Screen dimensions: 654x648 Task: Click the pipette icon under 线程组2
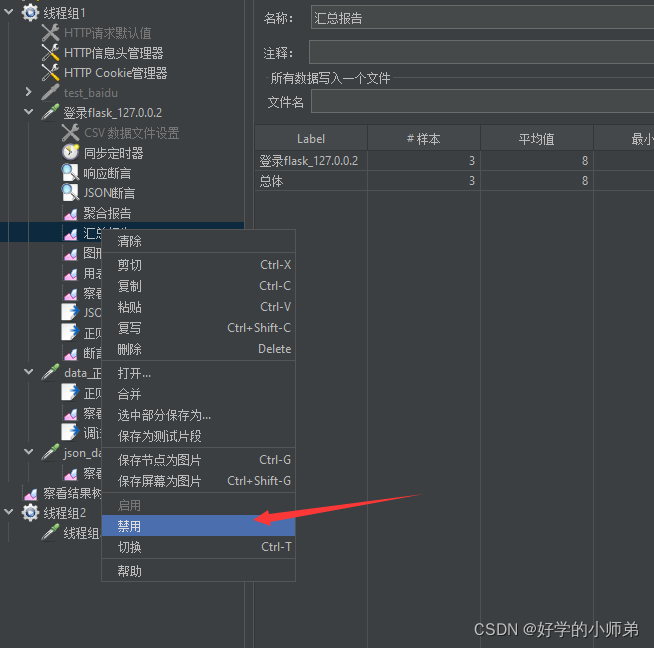[x=50, y=532]
